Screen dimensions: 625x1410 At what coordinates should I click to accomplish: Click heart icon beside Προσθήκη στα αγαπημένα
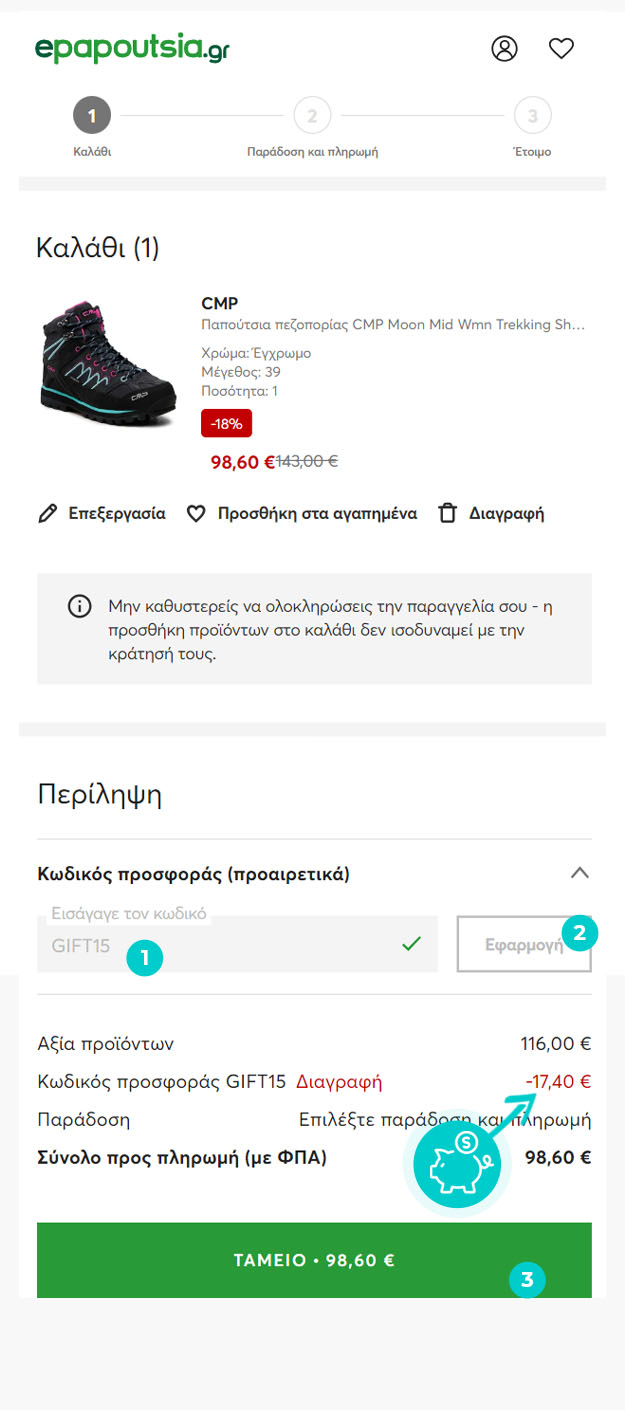[x=197, y=514]
